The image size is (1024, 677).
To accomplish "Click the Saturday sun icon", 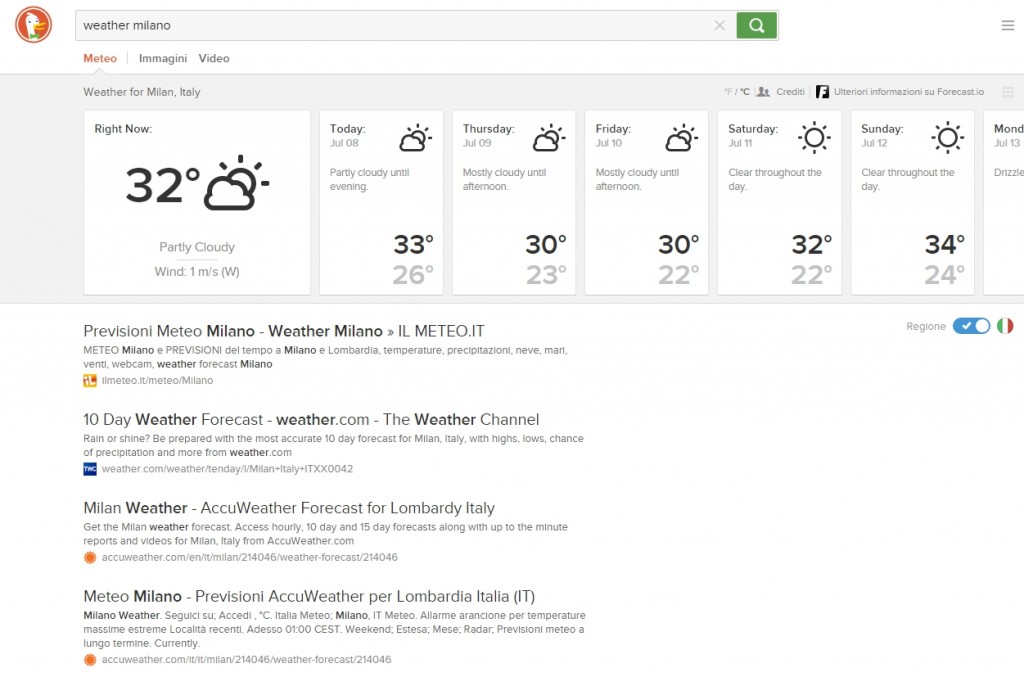I will [814, 138].
